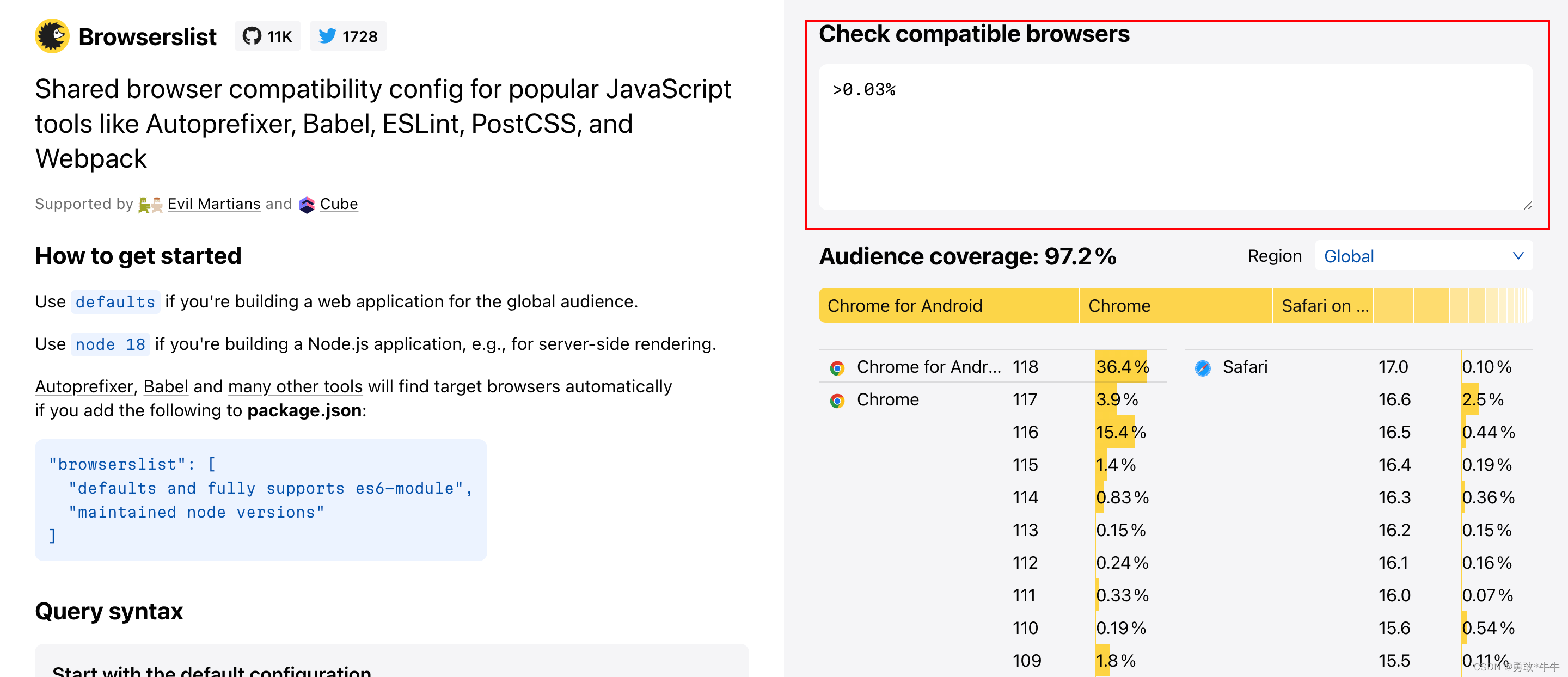
Task: Click Chrome version 115 row
Action: point(993,465)
